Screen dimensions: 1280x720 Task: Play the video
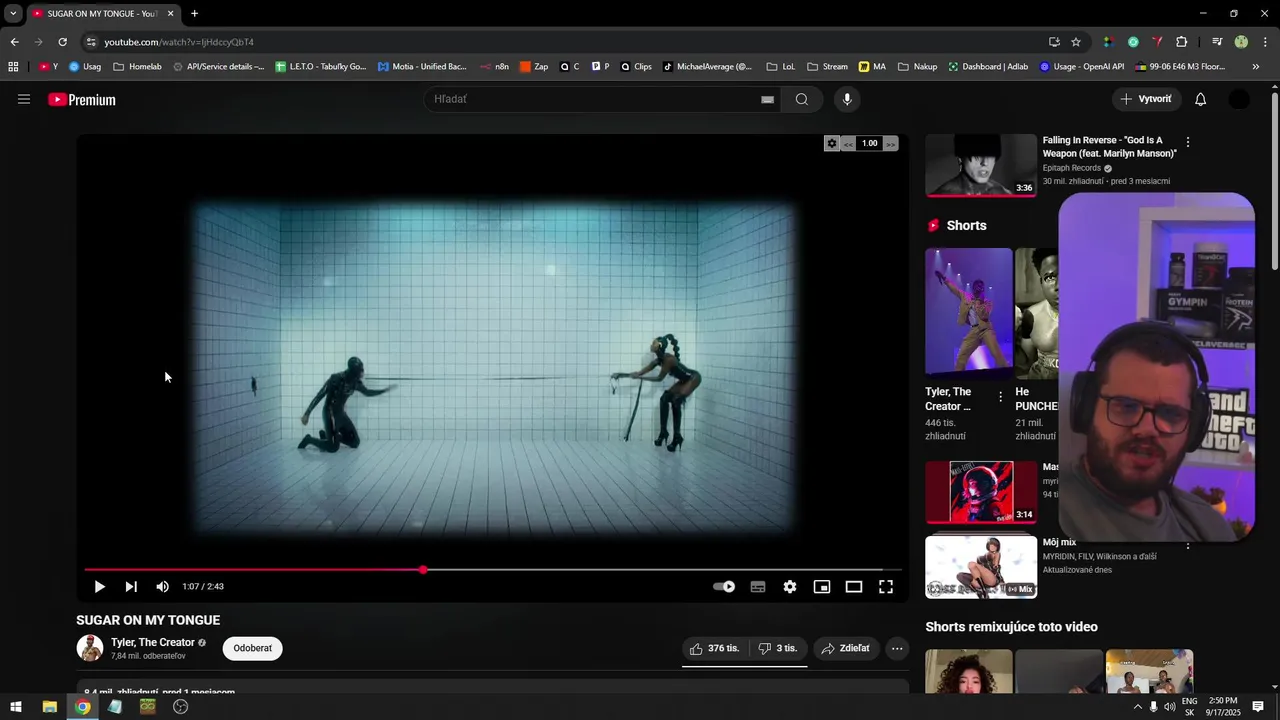[99, 587]
